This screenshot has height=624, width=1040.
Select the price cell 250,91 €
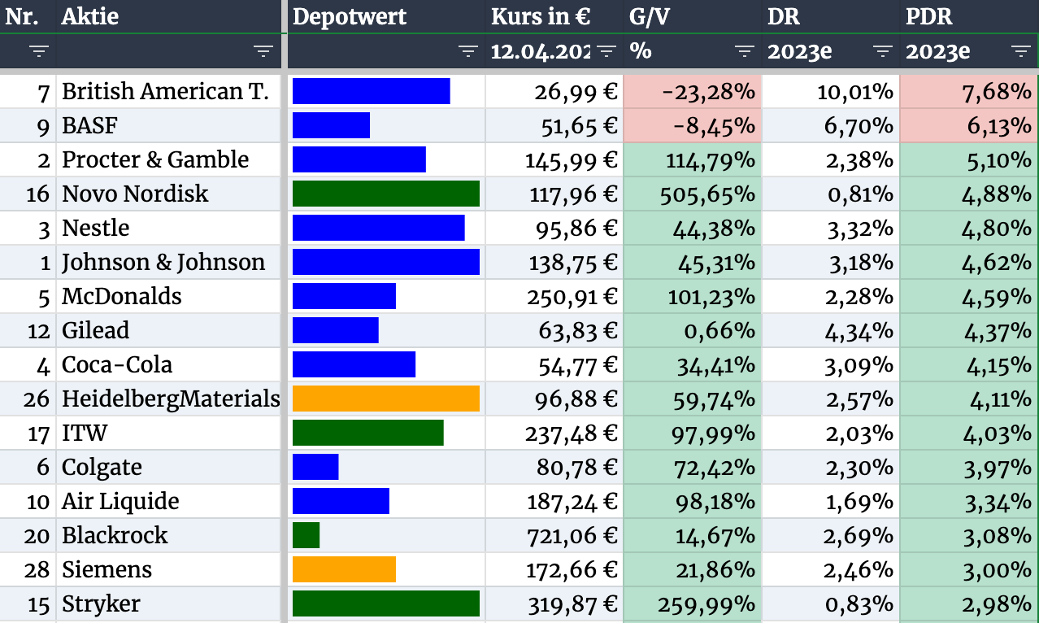click(554, 296)
